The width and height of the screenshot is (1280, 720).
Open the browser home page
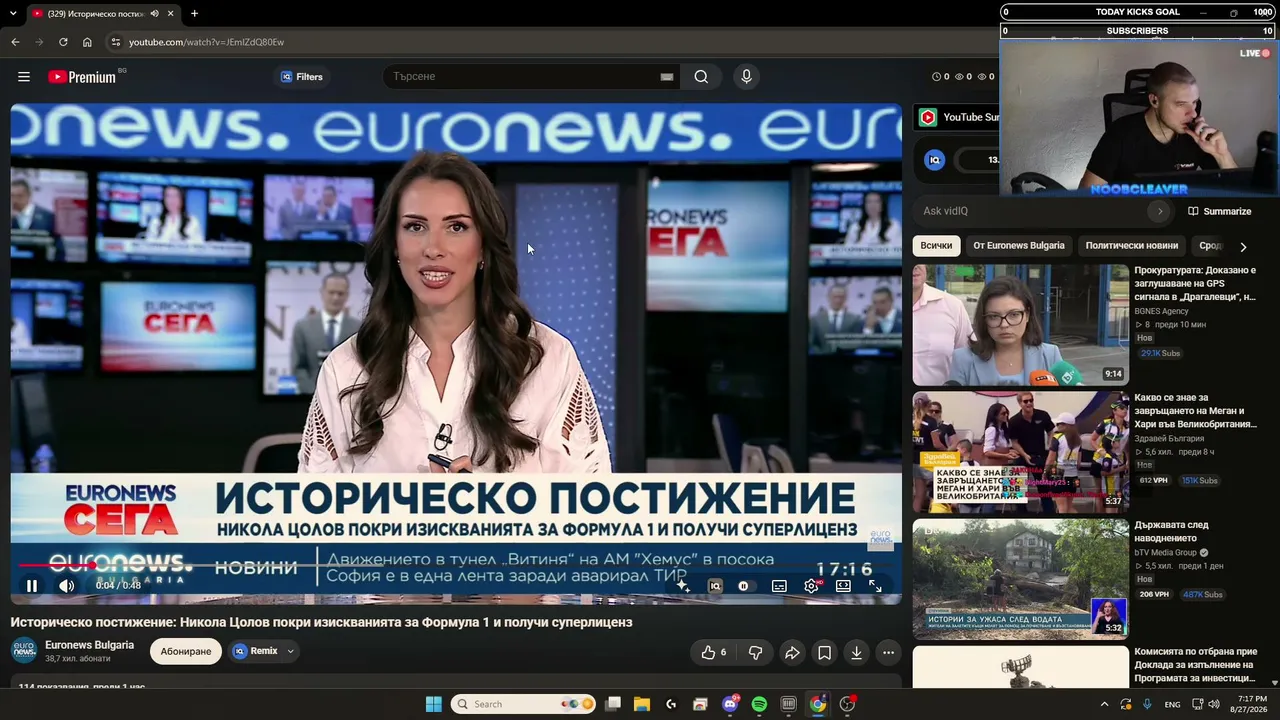pyautogui.click(x=87, y=42)
